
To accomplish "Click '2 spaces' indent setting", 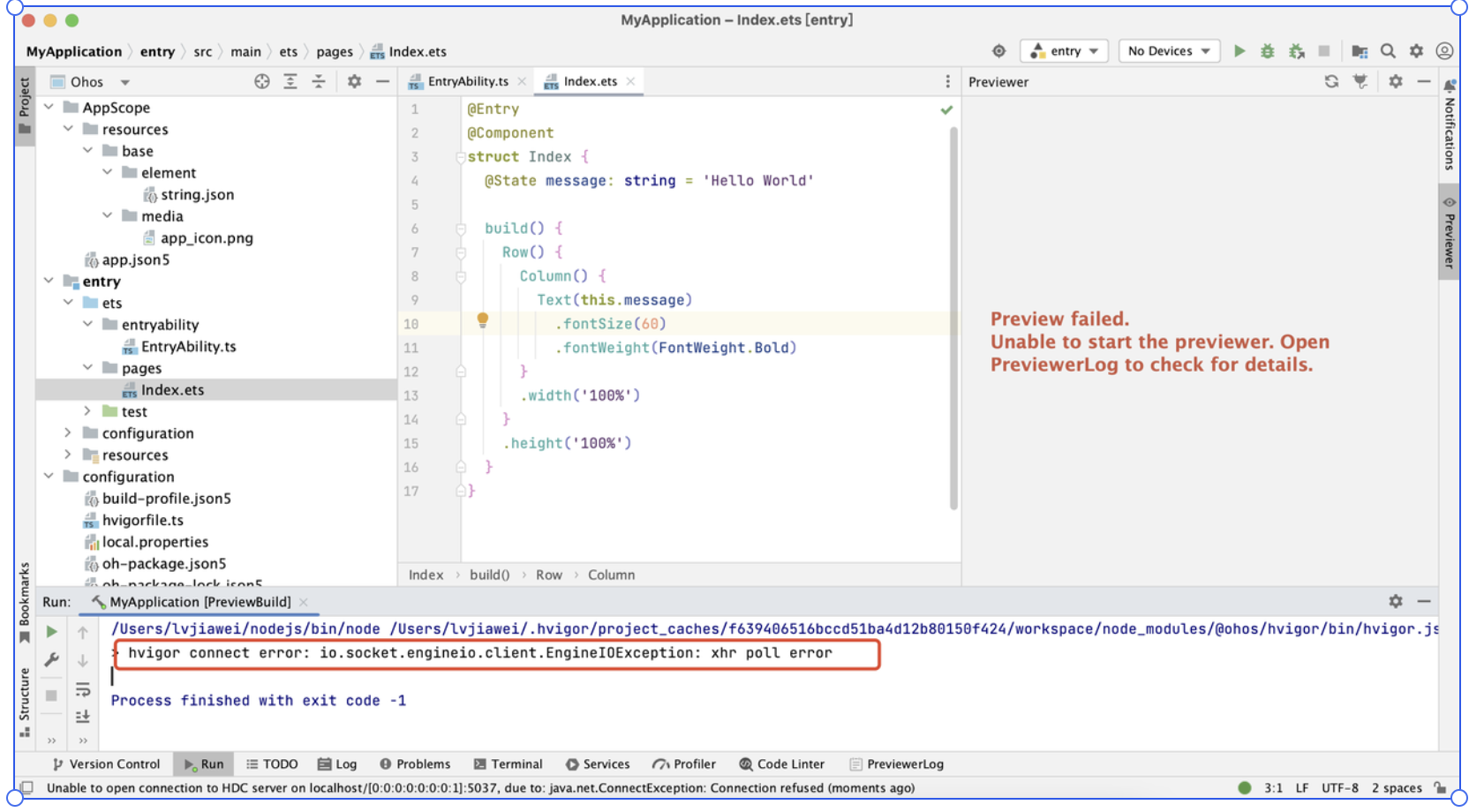I will (1397, 788).
